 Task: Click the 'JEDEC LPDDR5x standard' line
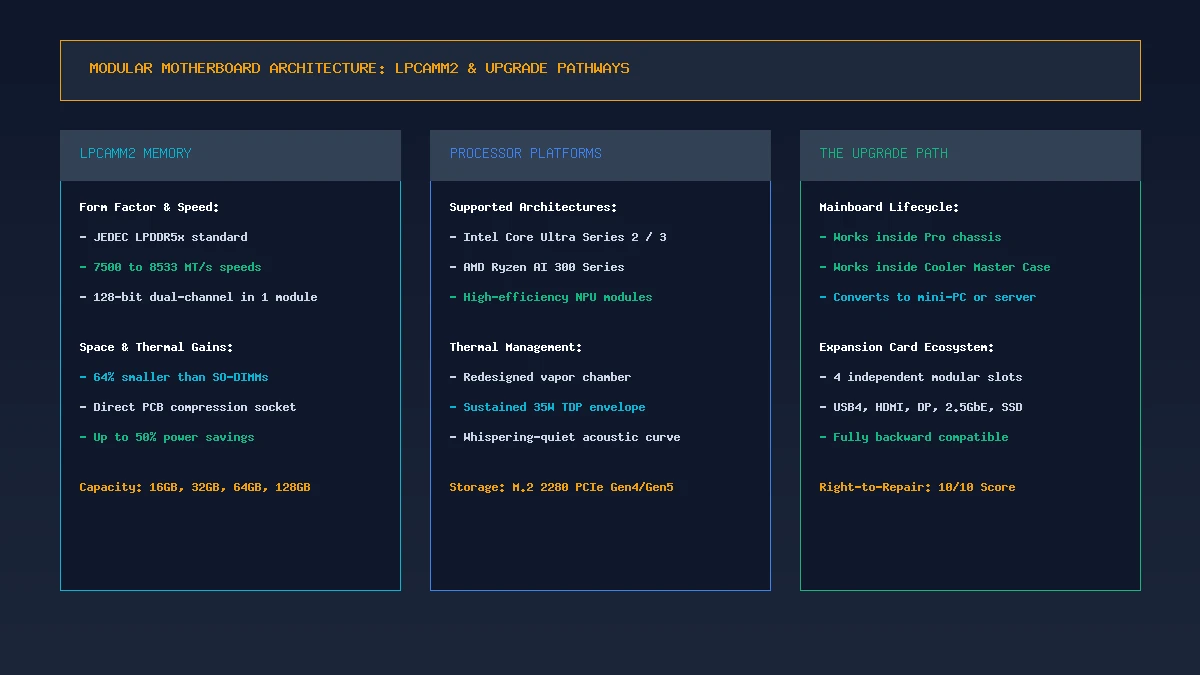[163, 237]
